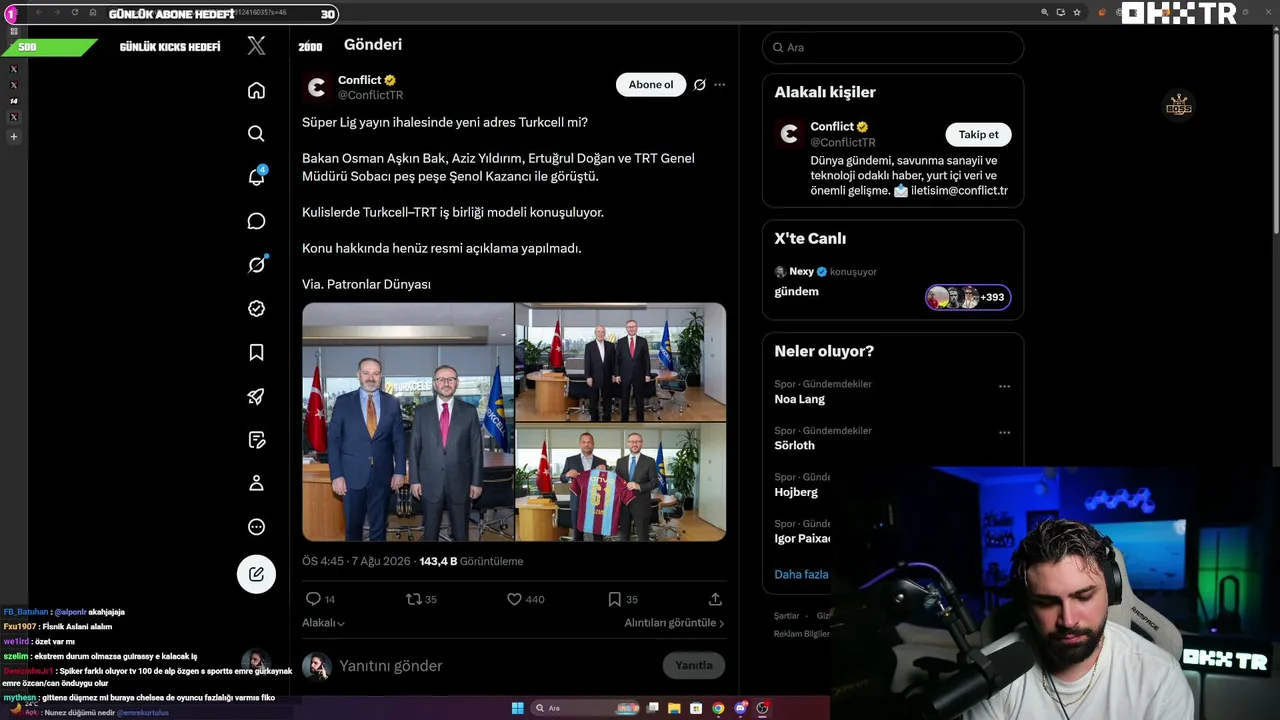Click the browser zoom magnifier icon
The height and width of the screenshot is (720, 1280).
(x=1045, y=13)
